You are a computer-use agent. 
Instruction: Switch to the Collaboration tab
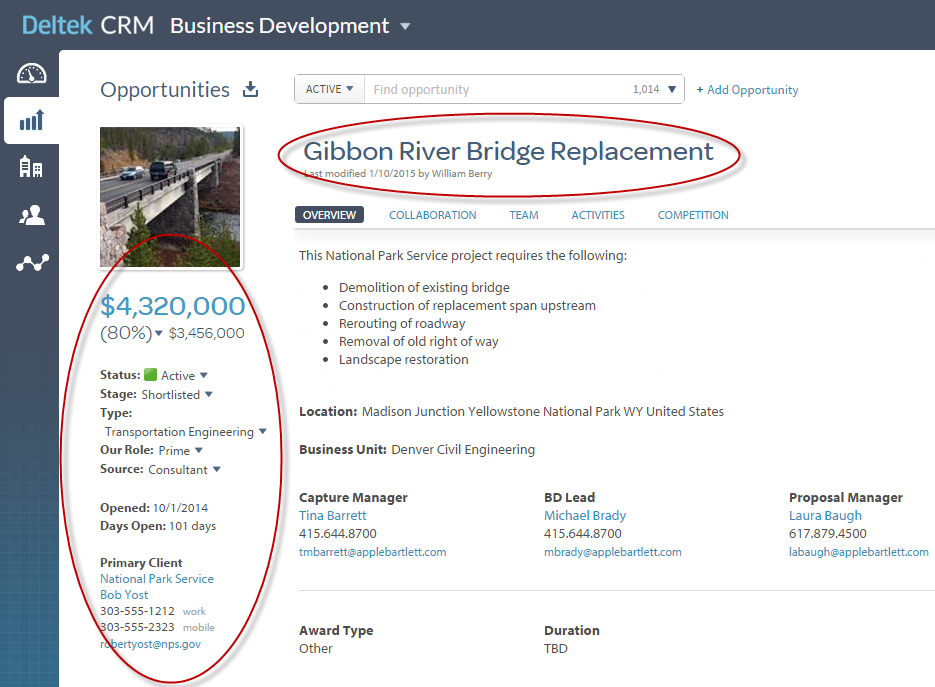coord(432,215)
